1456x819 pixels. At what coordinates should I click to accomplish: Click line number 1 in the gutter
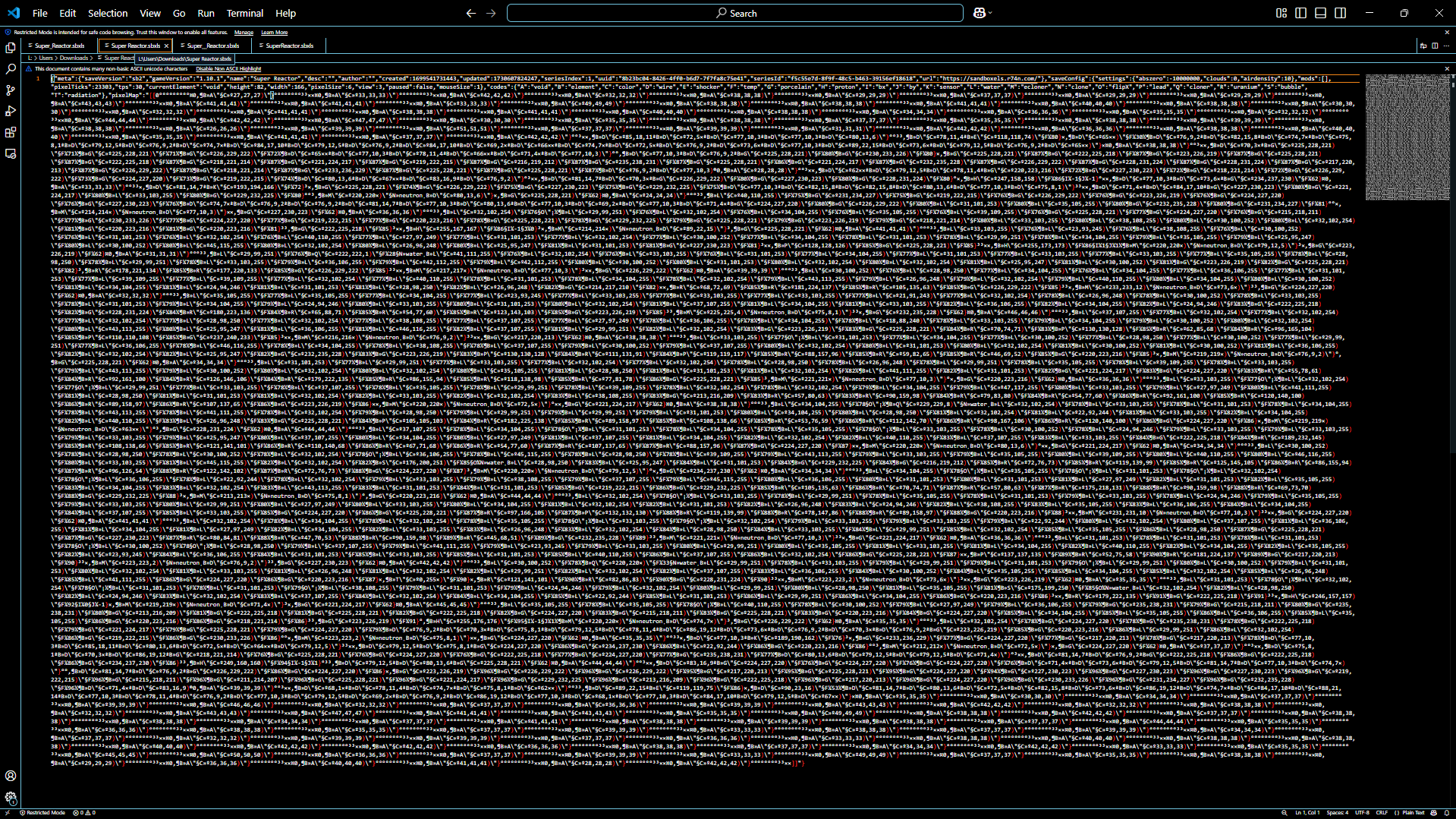pyautogui.click(x=38, y=78)
